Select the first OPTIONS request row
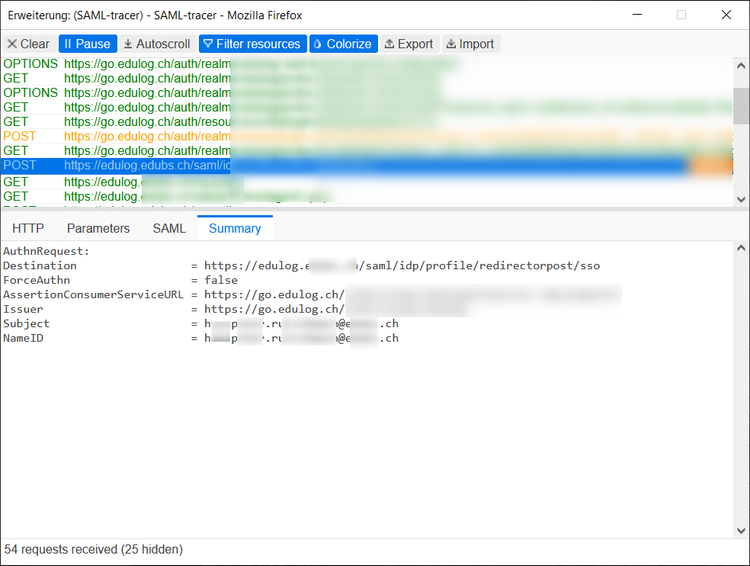Screen dimensions: 750x566 pyautogui.click(x=367, y=64)
